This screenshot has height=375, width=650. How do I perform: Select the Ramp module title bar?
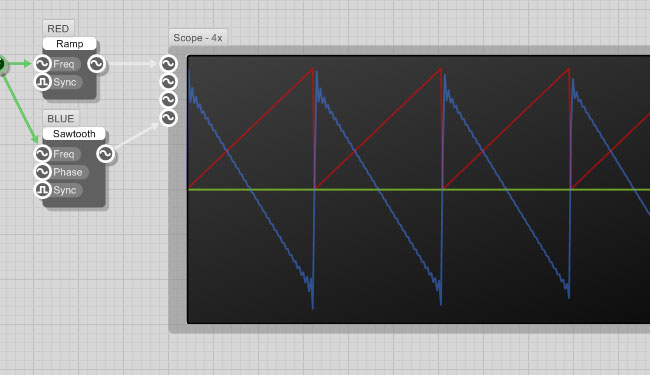click(x=70, y=44)
